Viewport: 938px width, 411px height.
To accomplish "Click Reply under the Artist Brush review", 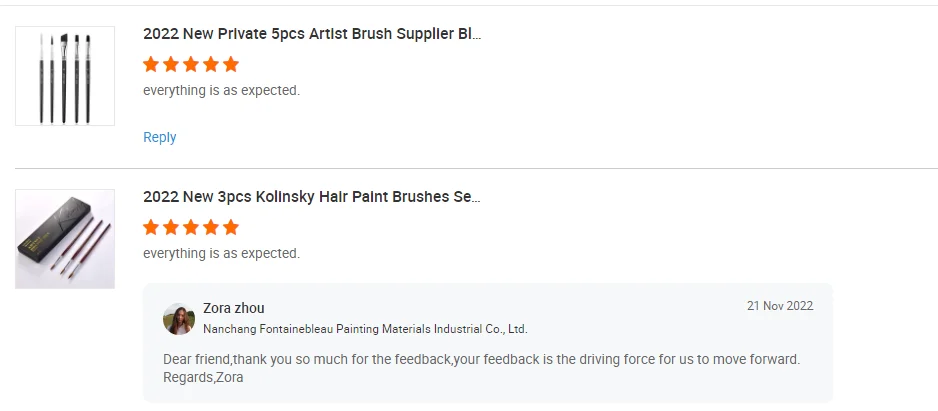I will [x=160, y=137].
